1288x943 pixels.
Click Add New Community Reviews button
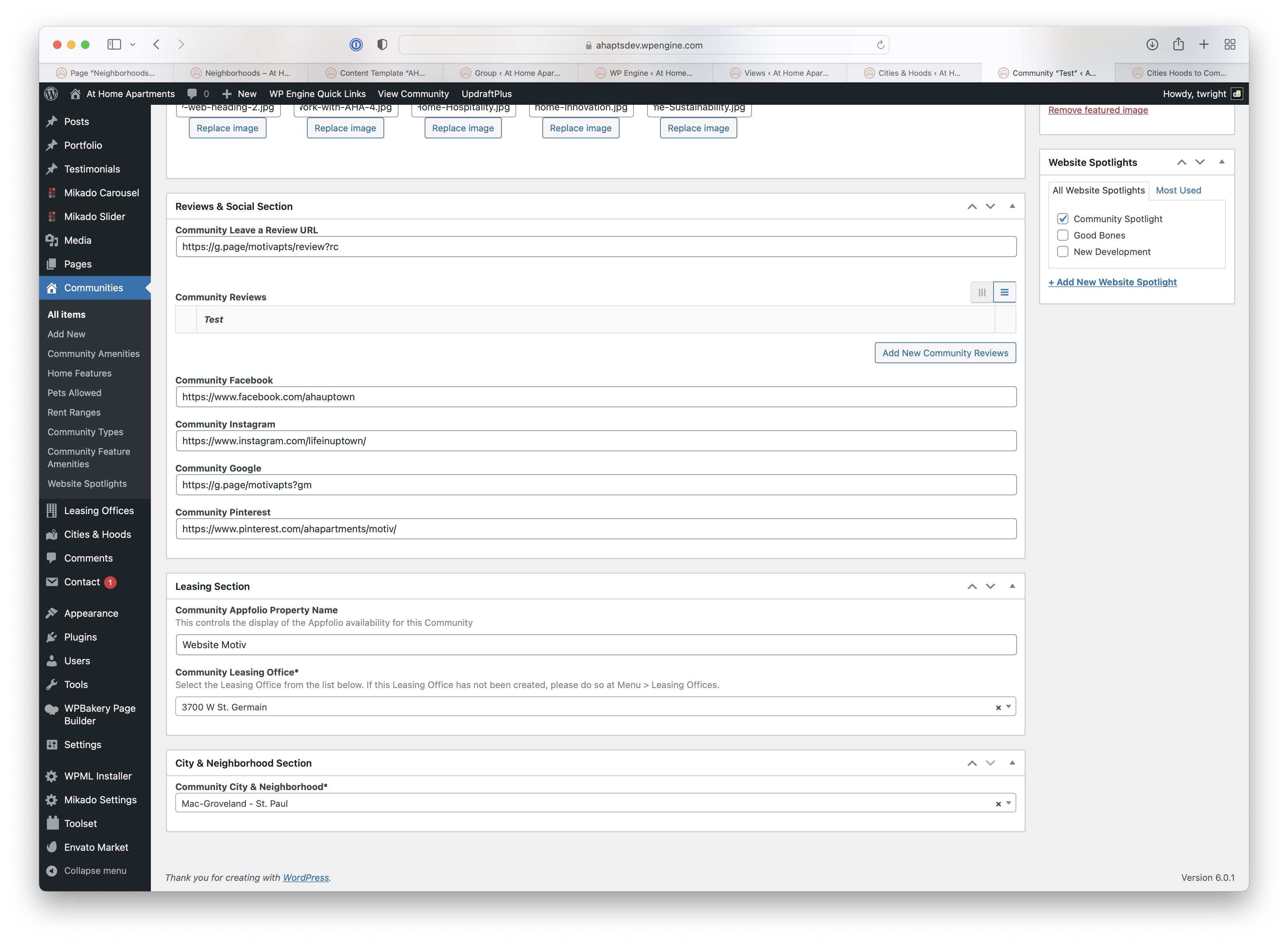(x=945, y=353)
